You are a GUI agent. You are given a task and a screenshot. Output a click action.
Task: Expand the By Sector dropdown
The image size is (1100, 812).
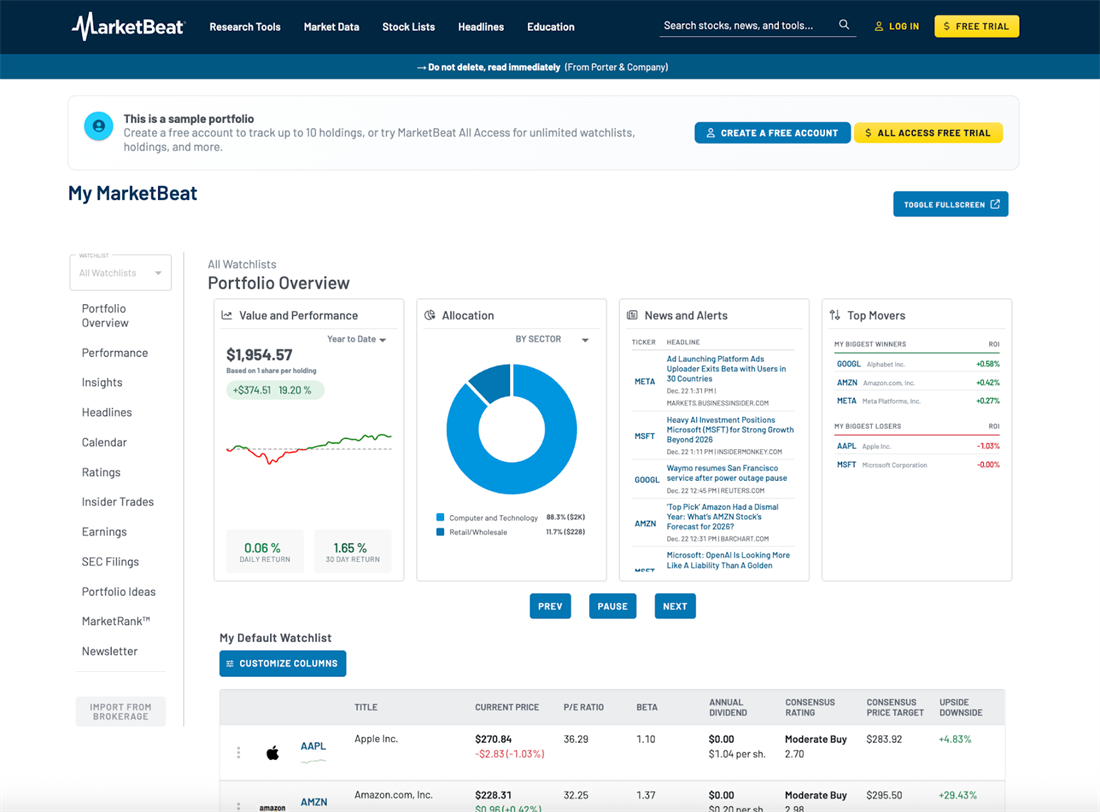(x=551, y=339)
